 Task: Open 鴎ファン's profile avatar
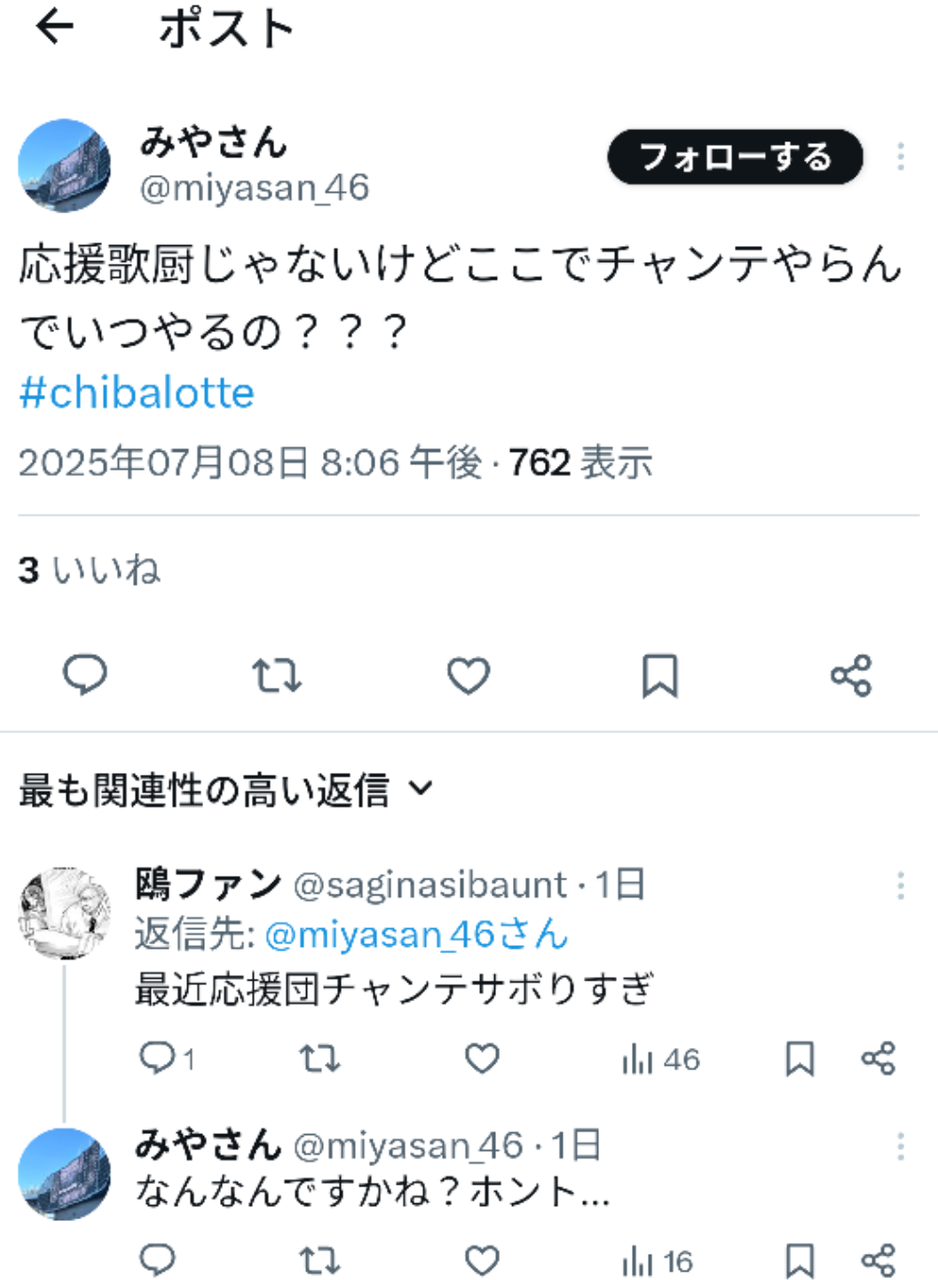click(66, 912)
